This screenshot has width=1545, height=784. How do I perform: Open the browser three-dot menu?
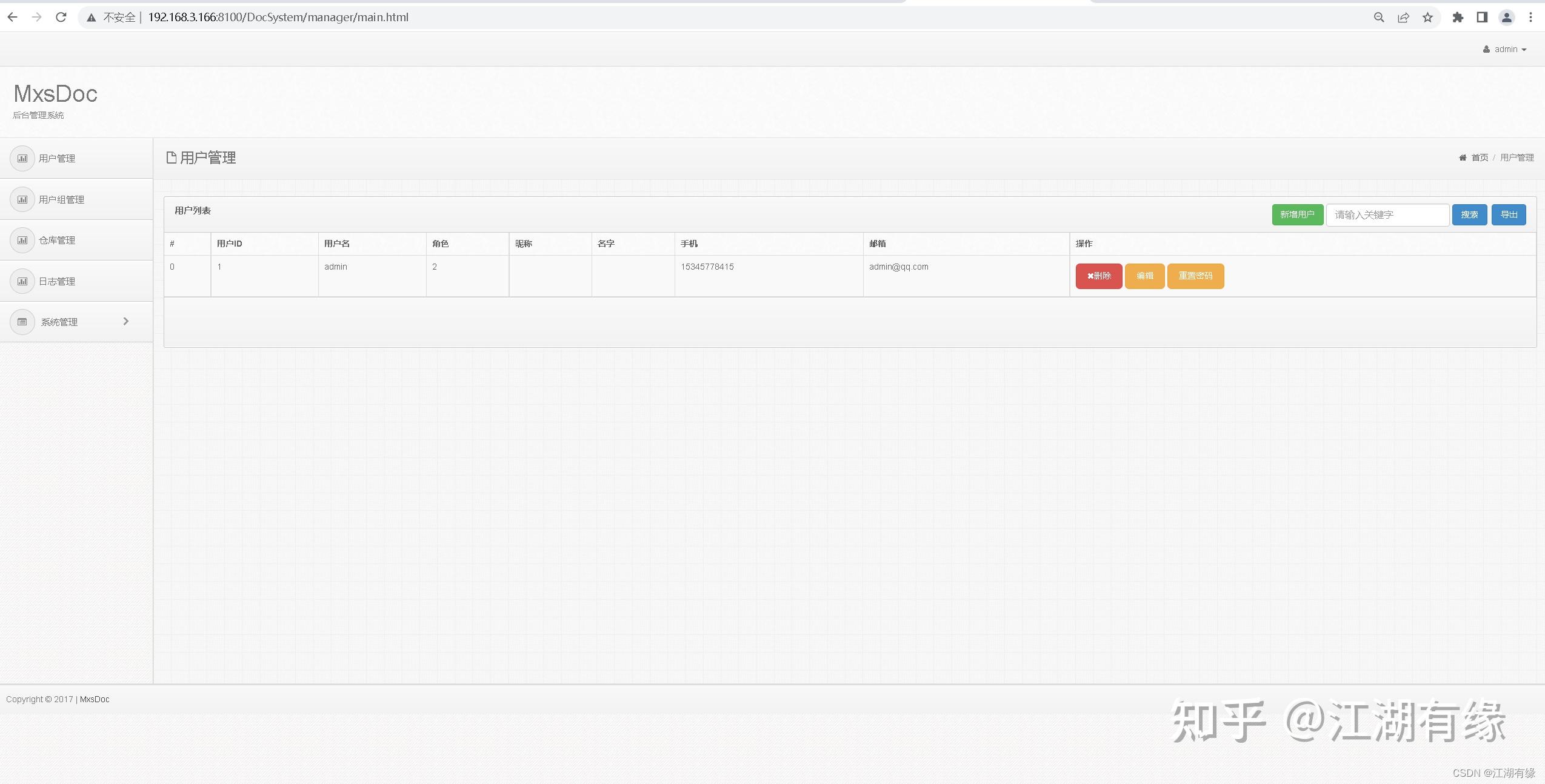(x=1530, y=18)
